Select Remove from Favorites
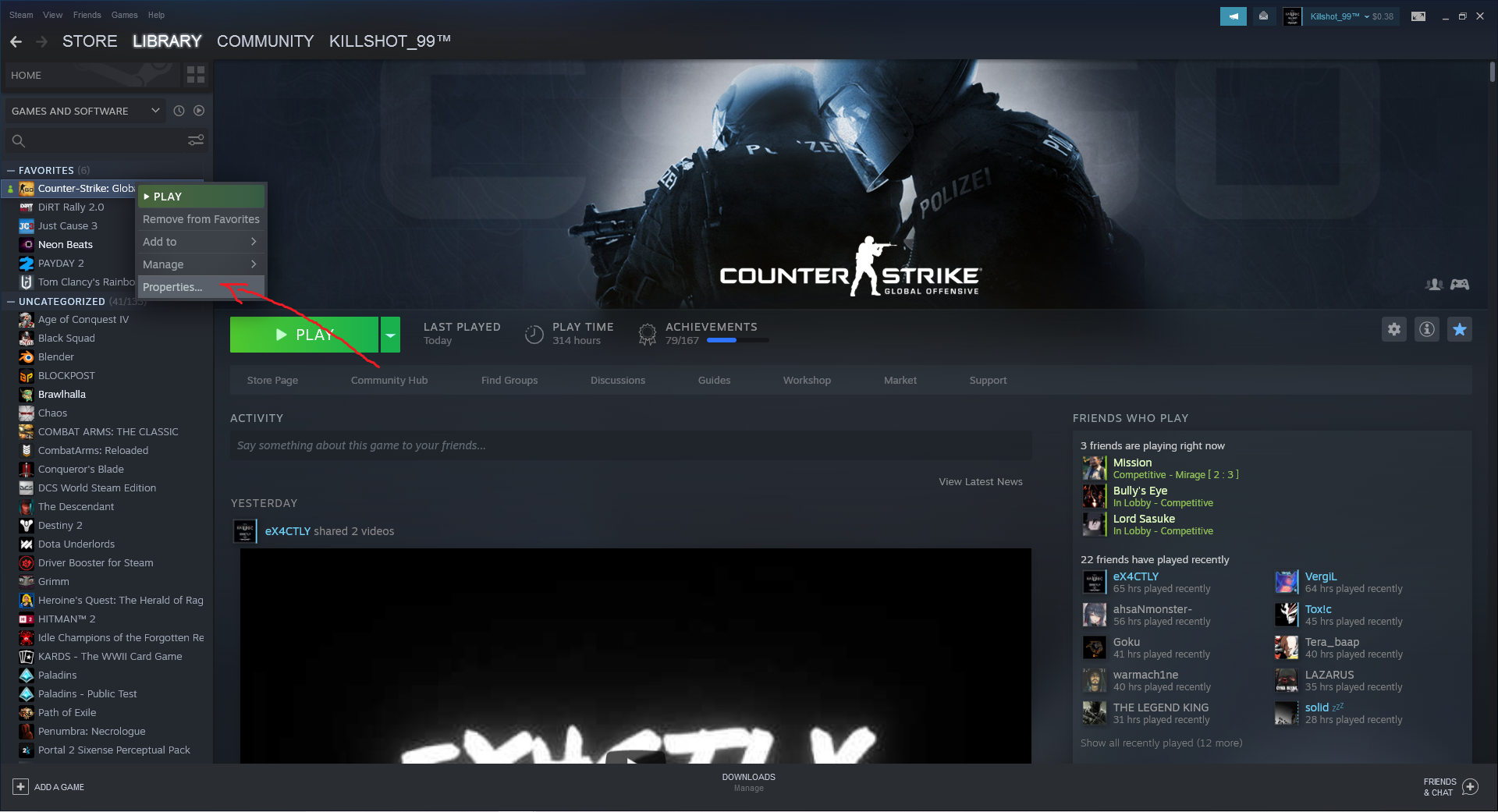 coord(201,219)
